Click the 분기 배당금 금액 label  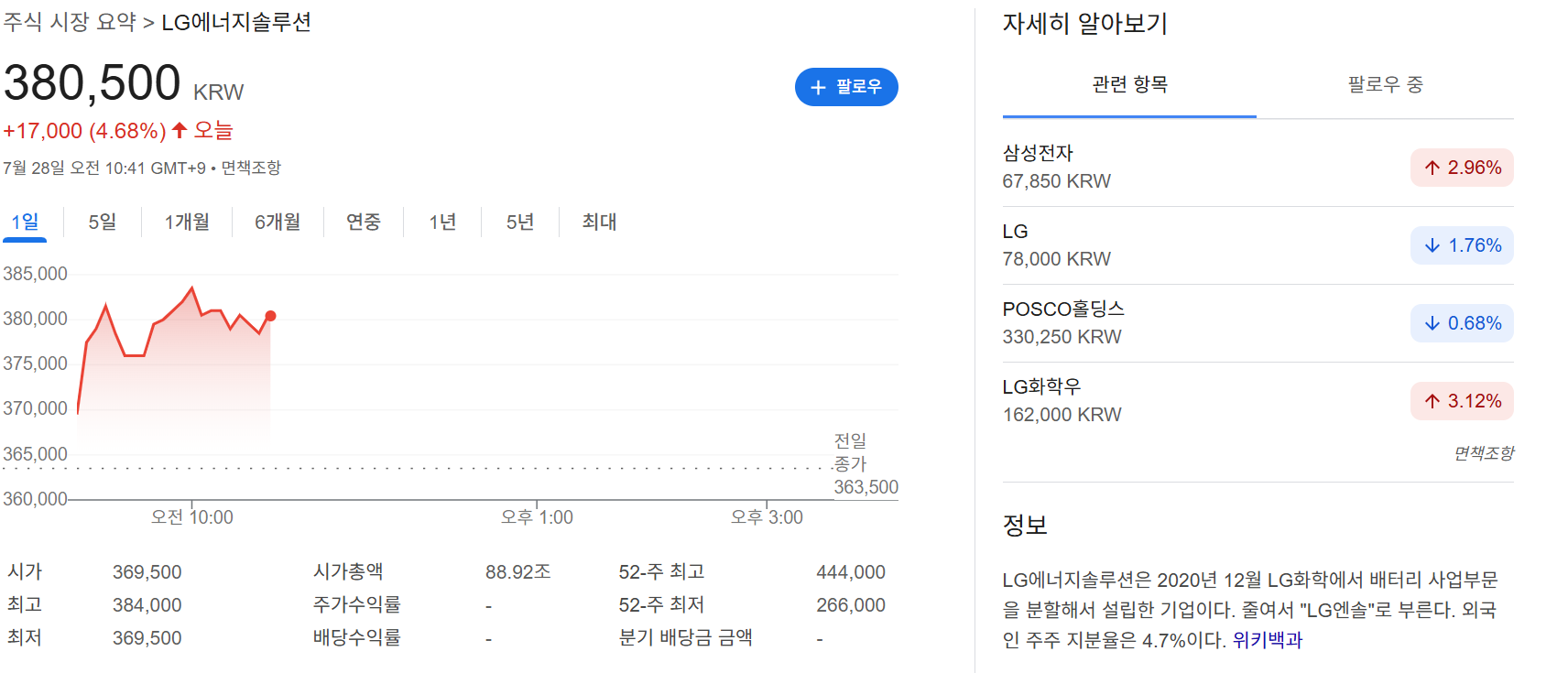pyautogui.click(x=686, y=637)
